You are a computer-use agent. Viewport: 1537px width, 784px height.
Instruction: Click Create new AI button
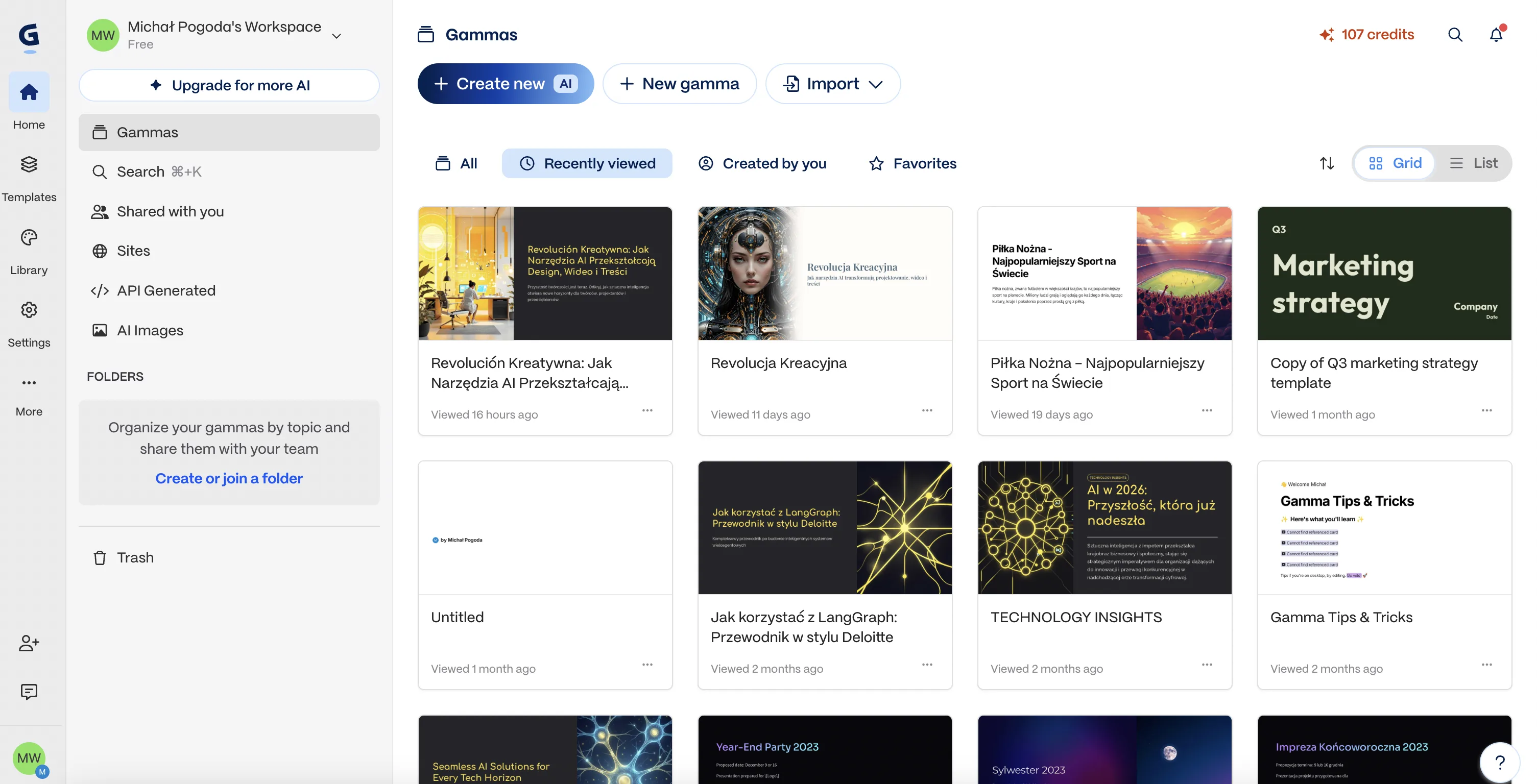(506, 84)
